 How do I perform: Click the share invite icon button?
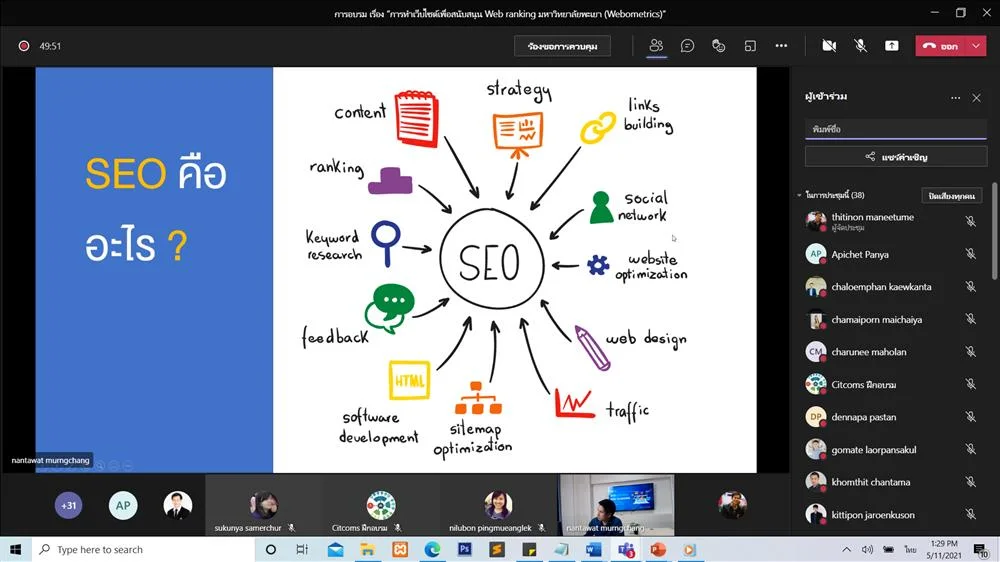(x=896, y=157)
